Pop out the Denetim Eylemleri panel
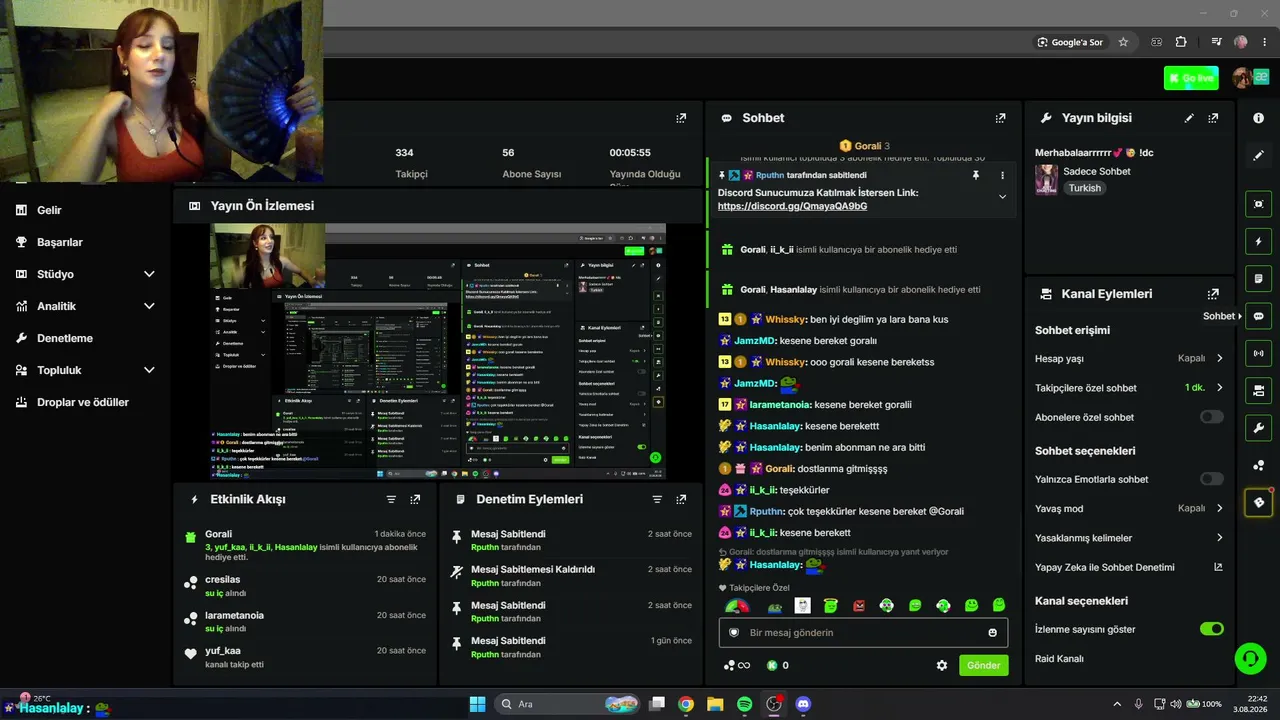 tap(681, 499)
